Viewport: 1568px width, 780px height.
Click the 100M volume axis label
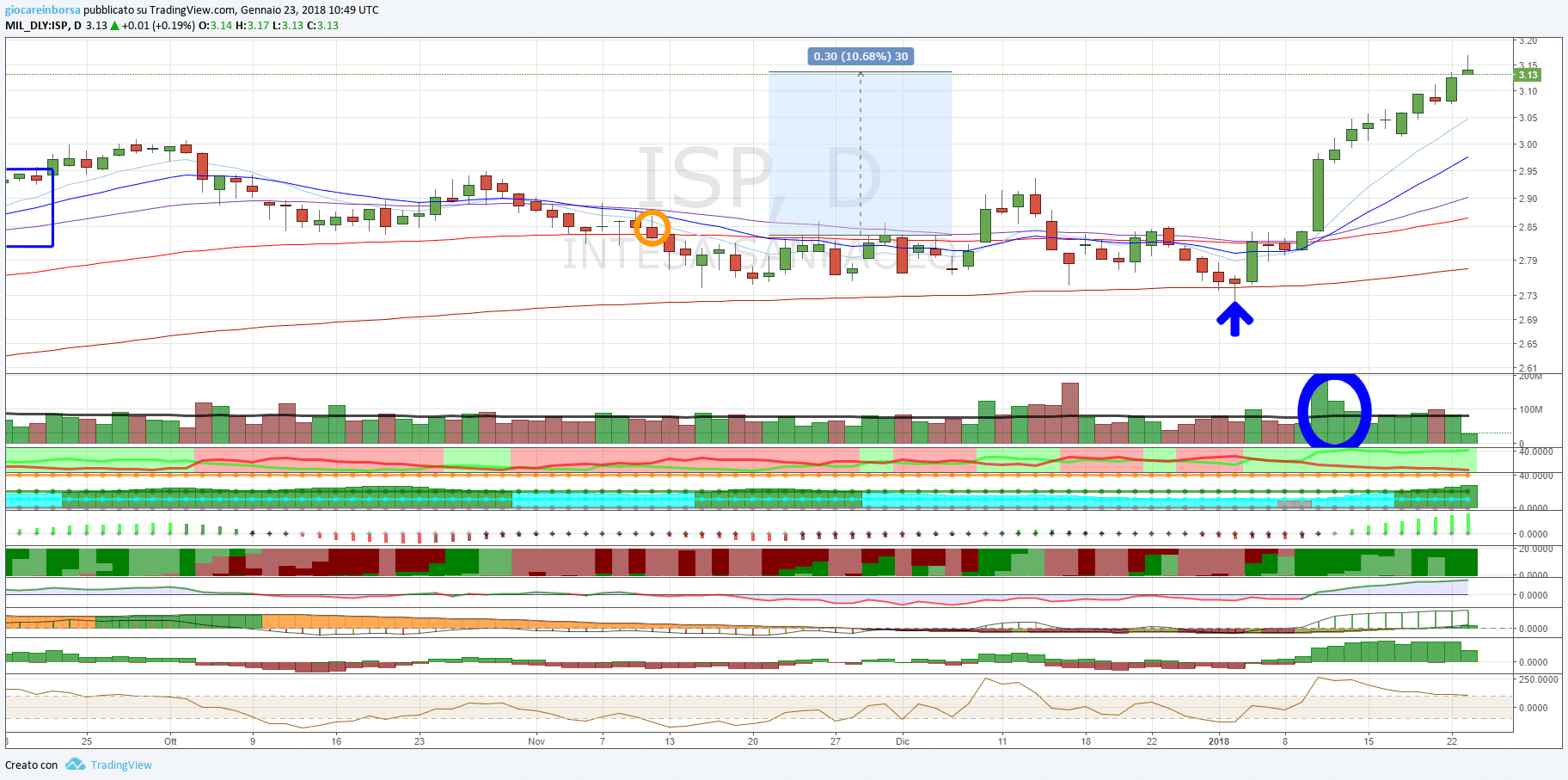pos(1531,409)
